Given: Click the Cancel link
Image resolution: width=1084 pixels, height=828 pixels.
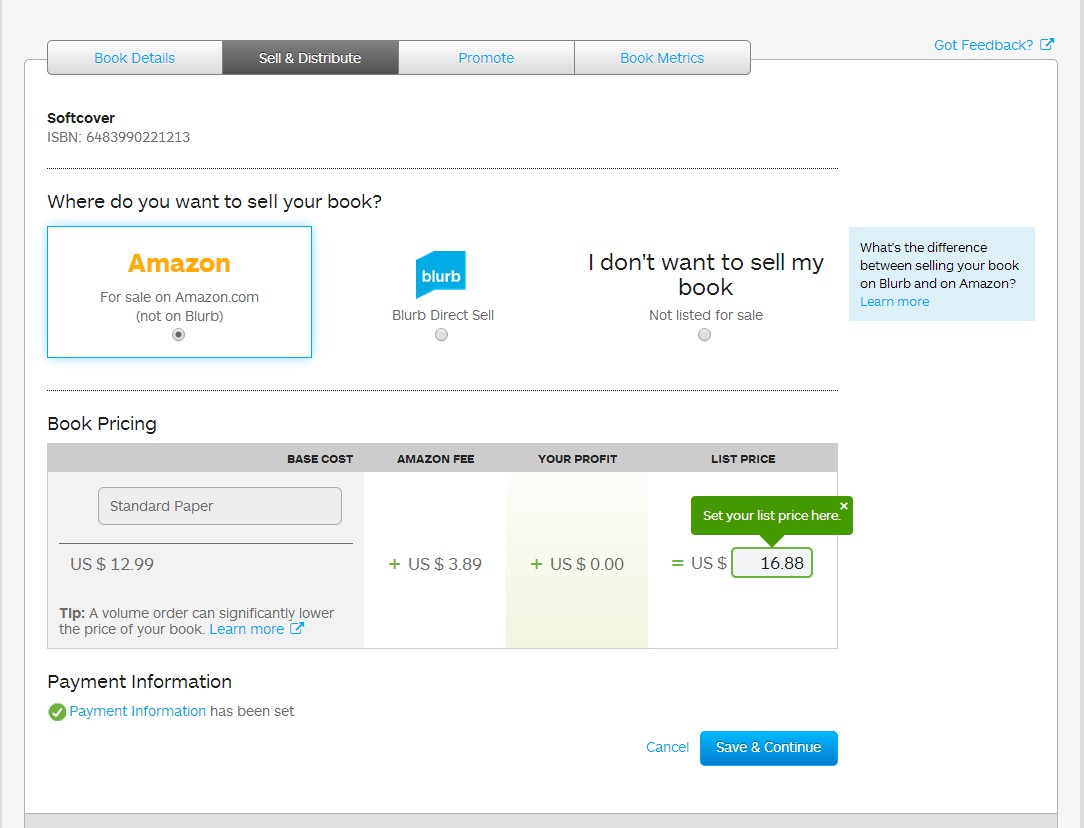Looking at the screenshot, I should point(667,747).
